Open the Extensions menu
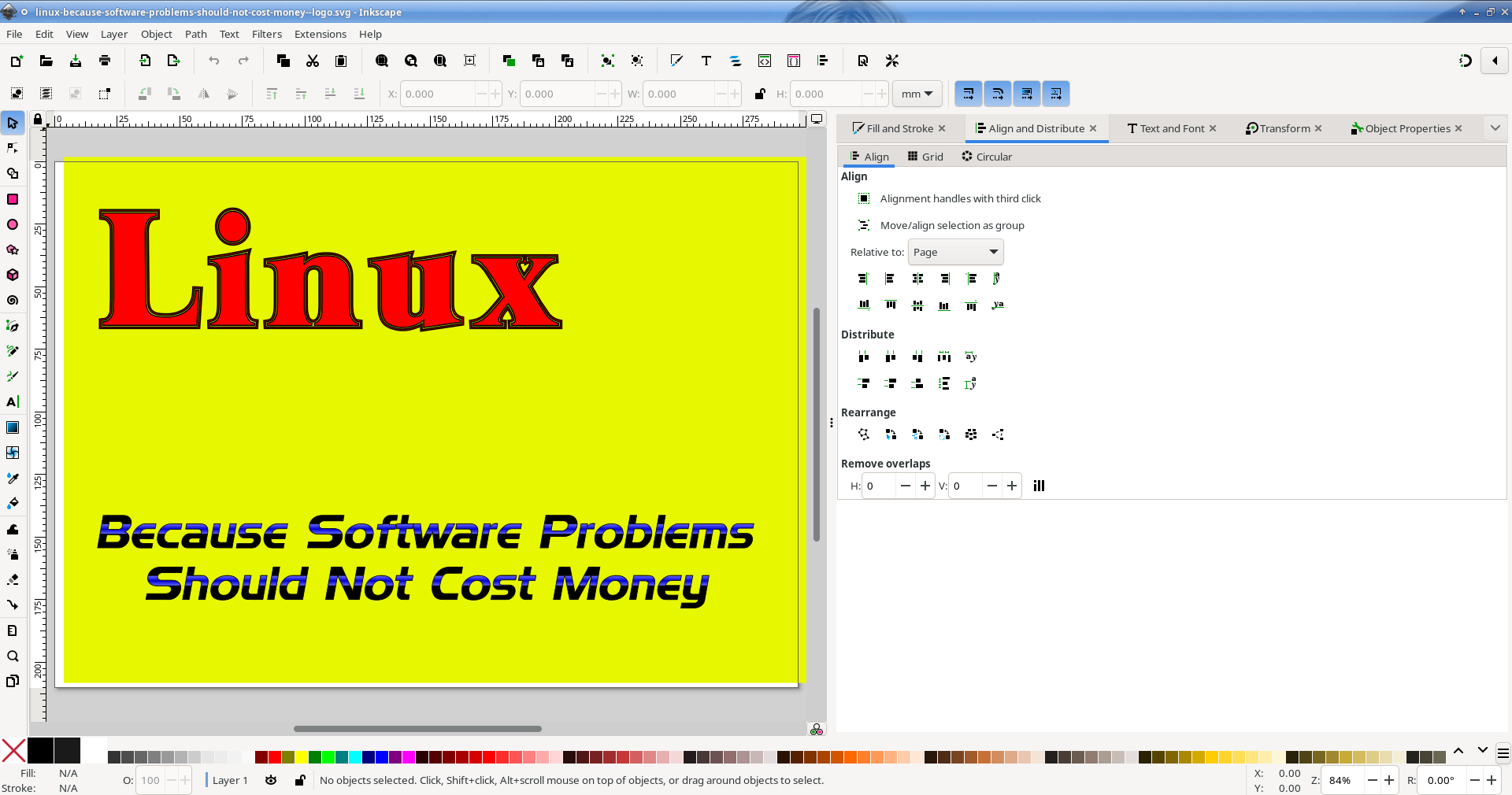This screenshot has width=1512, height=795. click(320, 34)
